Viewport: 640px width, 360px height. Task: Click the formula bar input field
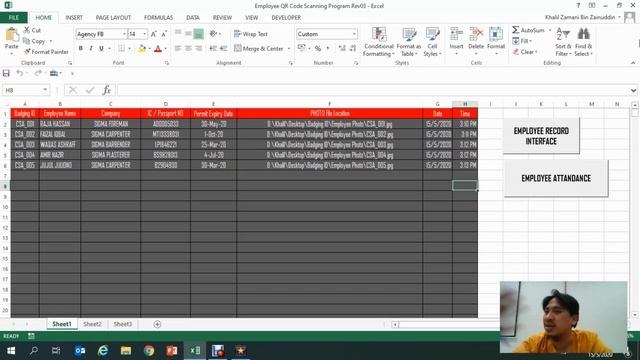pyautogui.click(x=373, y=90)
